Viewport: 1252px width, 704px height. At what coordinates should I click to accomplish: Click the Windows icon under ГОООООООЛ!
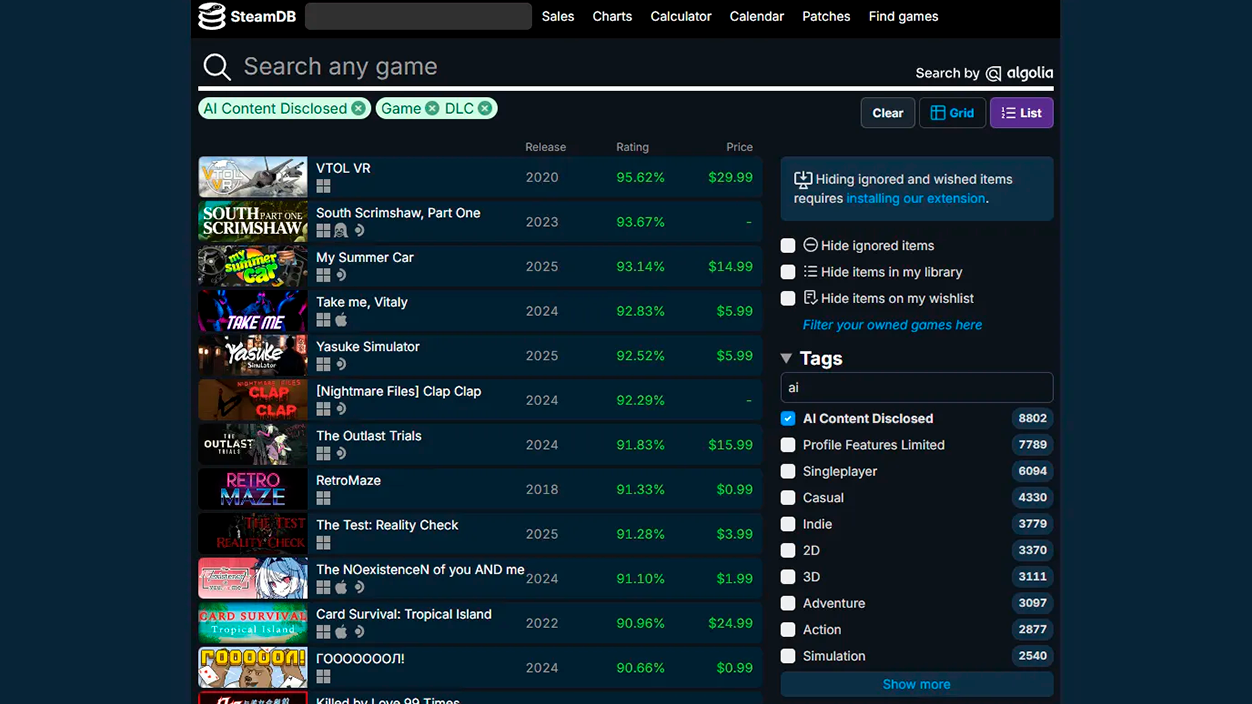pos(323,677)
